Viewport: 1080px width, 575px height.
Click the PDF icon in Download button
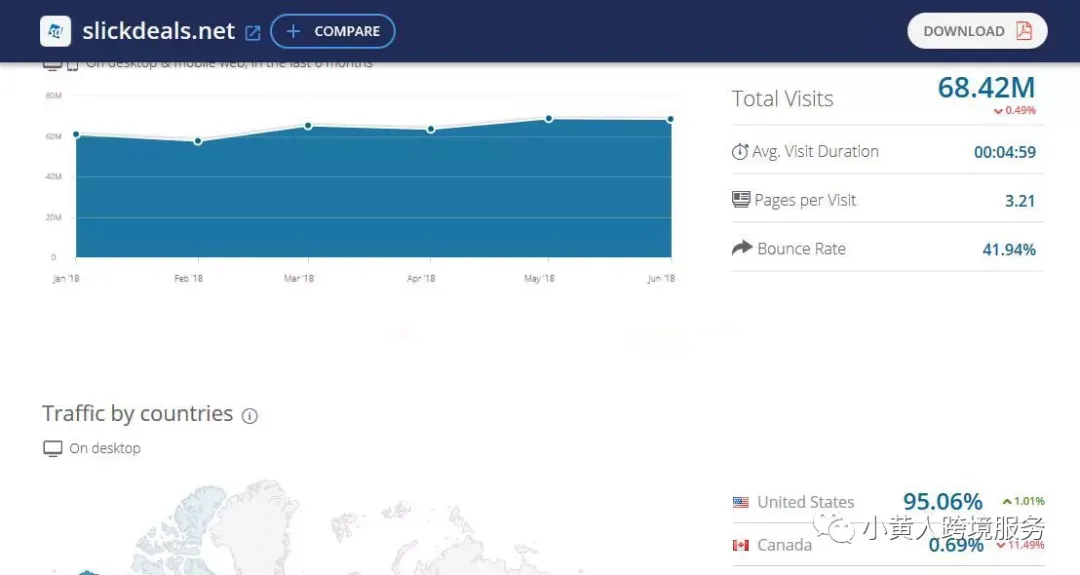[x=1024, y=31]
